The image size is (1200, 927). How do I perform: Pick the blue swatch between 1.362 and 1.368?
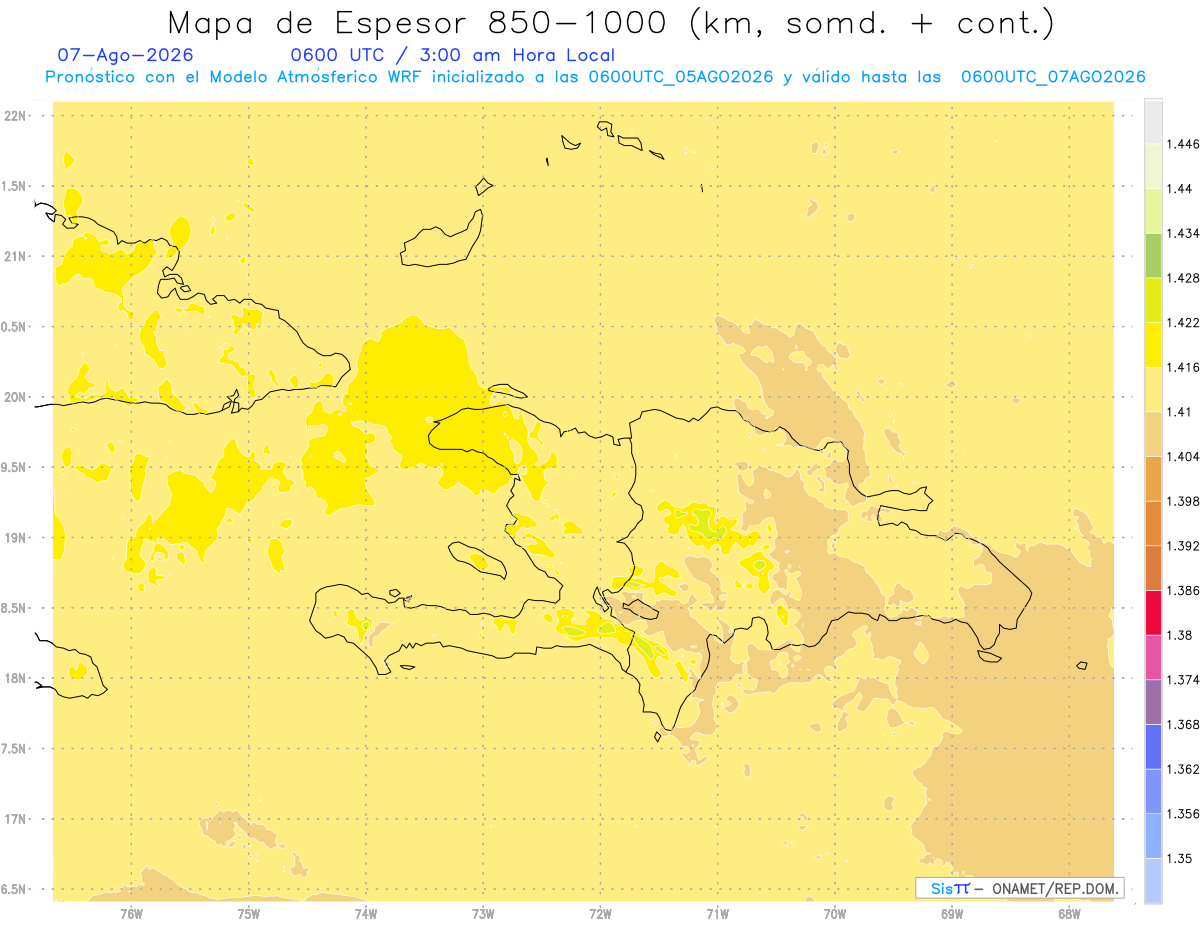point(1153,747)
